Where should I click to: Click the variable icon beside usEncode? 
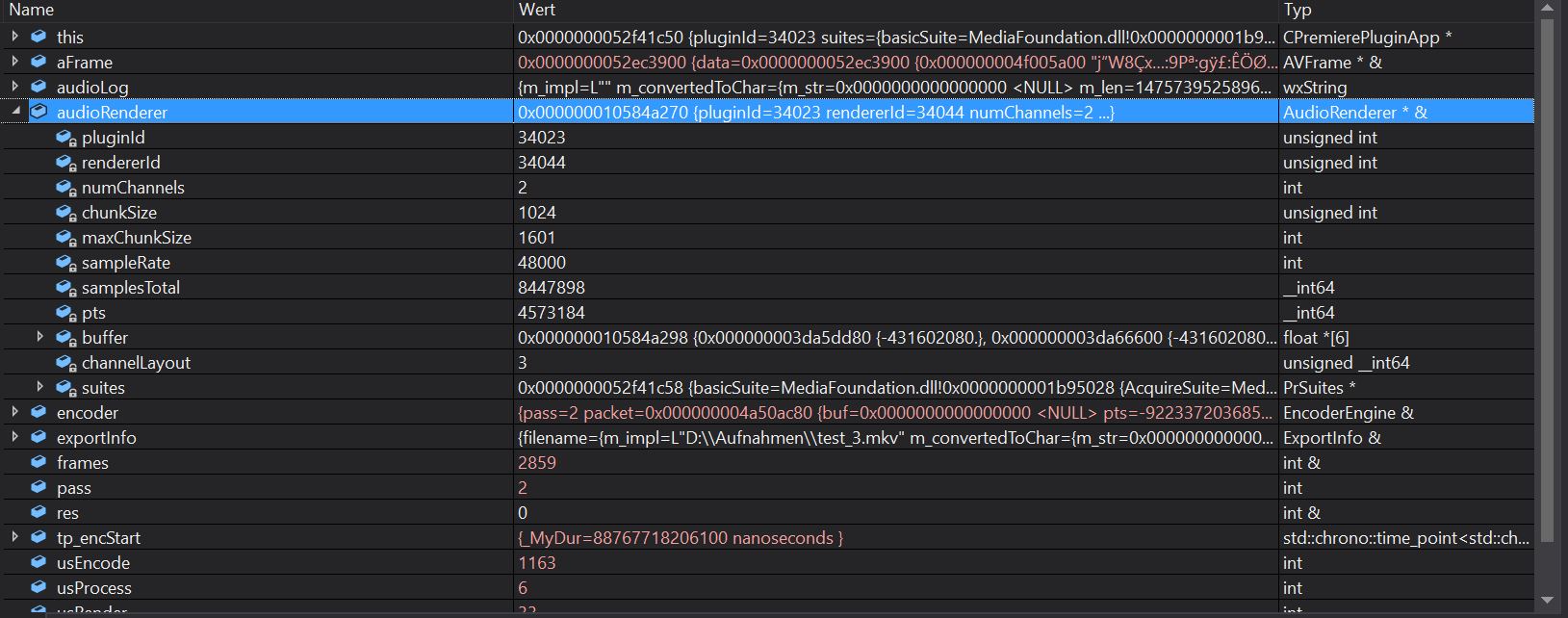coord(39,562)
